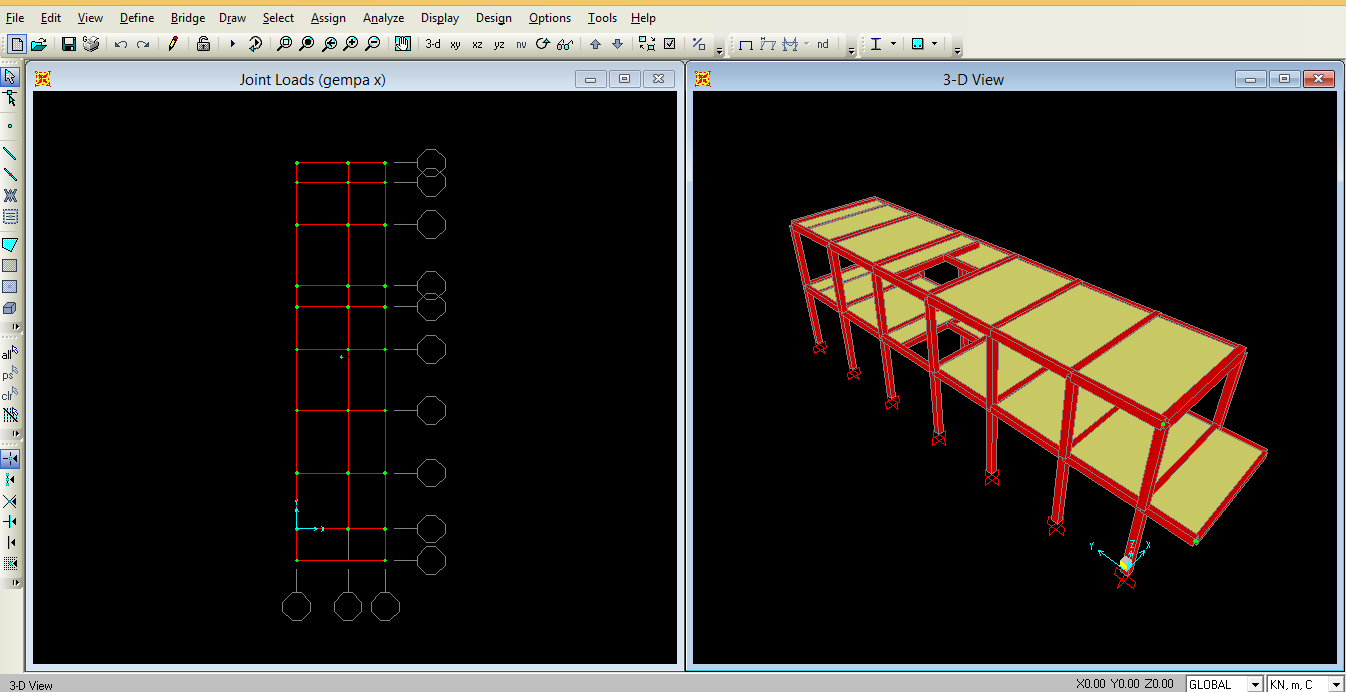Save the model with disk icon
Viewport: 1346px width, 692px height.
69,44
